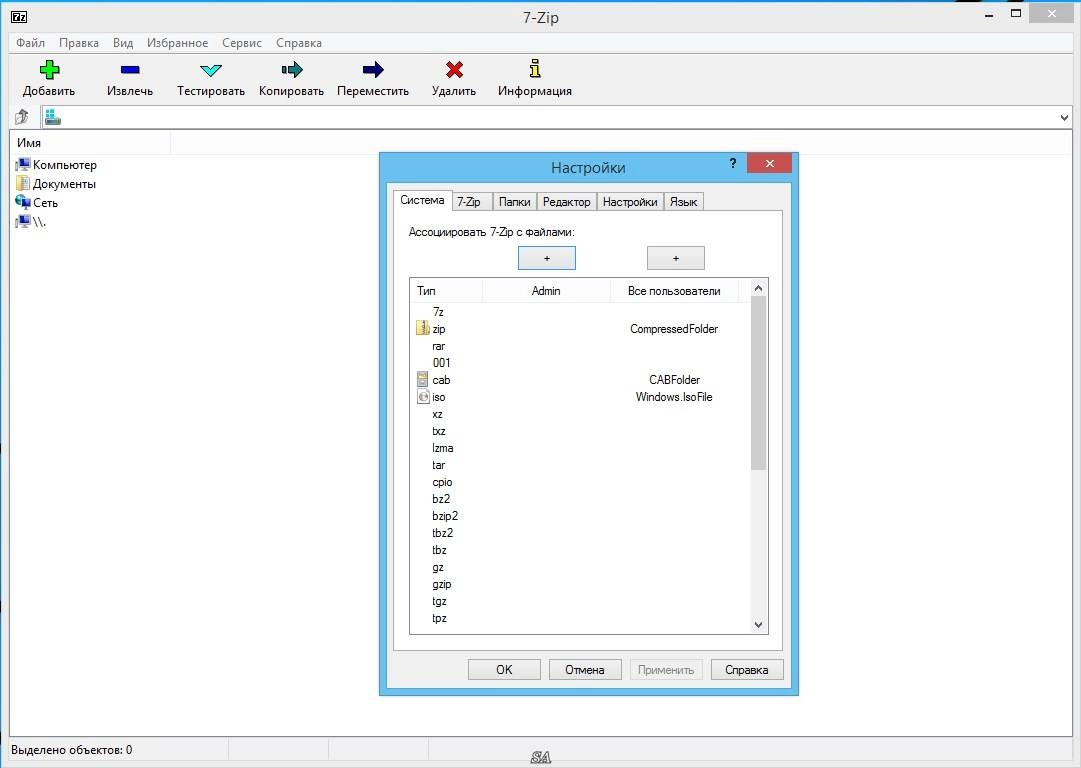The image size is (1081, 768).
Task: Open the Правка menu
Action: click(79, 43)
